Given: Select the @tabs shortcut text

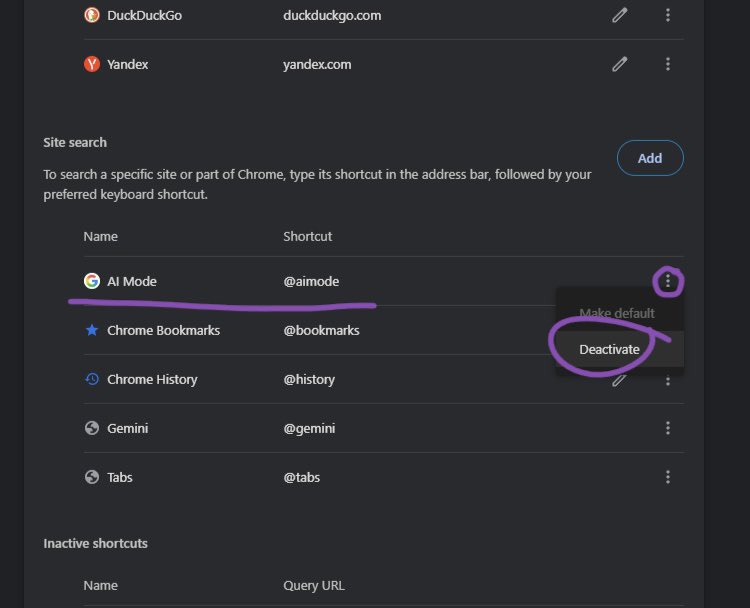Looking at the screenshot, I should [301, 477].
